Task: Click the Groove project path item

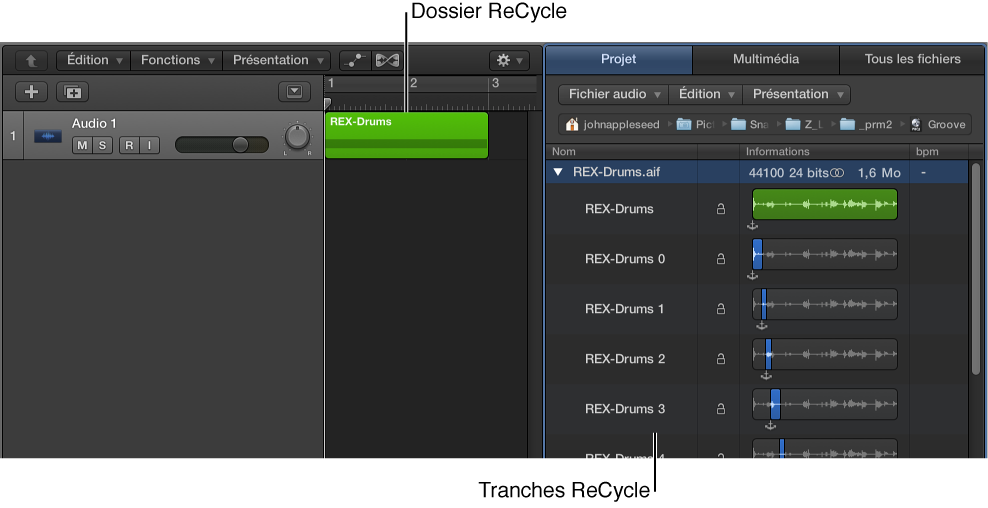Action: [x=938, y=125]
